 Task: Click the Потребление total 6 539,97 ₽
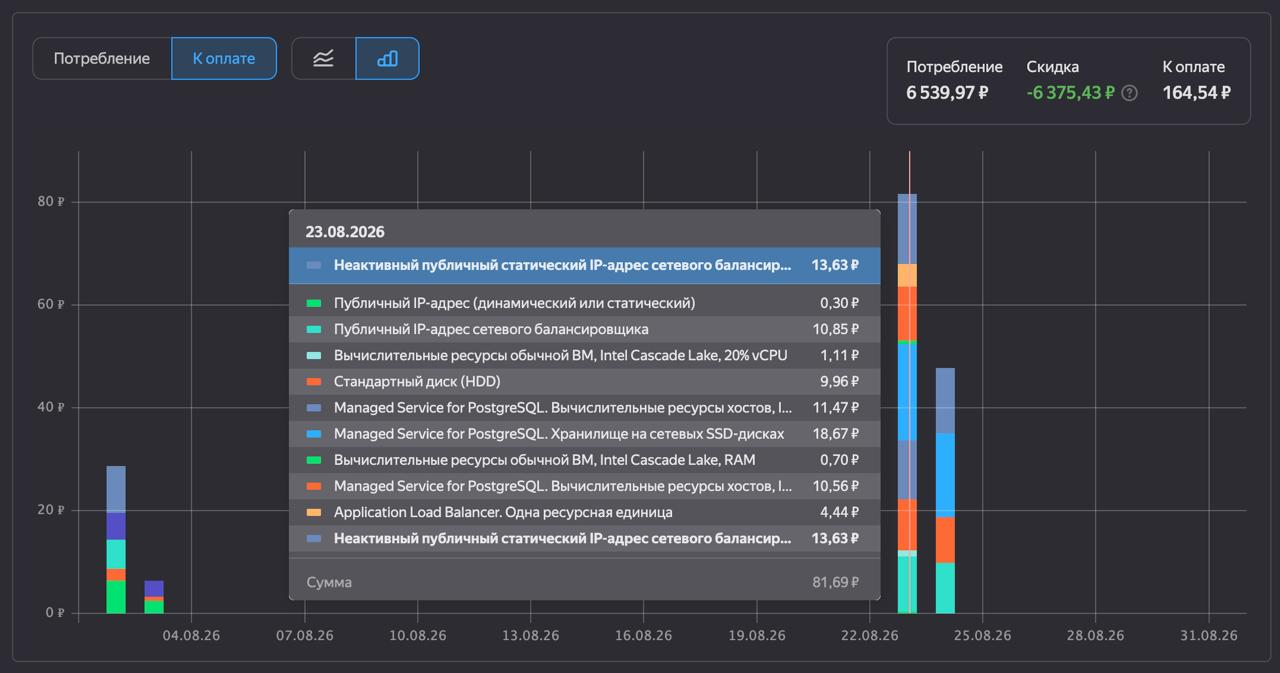tap(948, 93)
